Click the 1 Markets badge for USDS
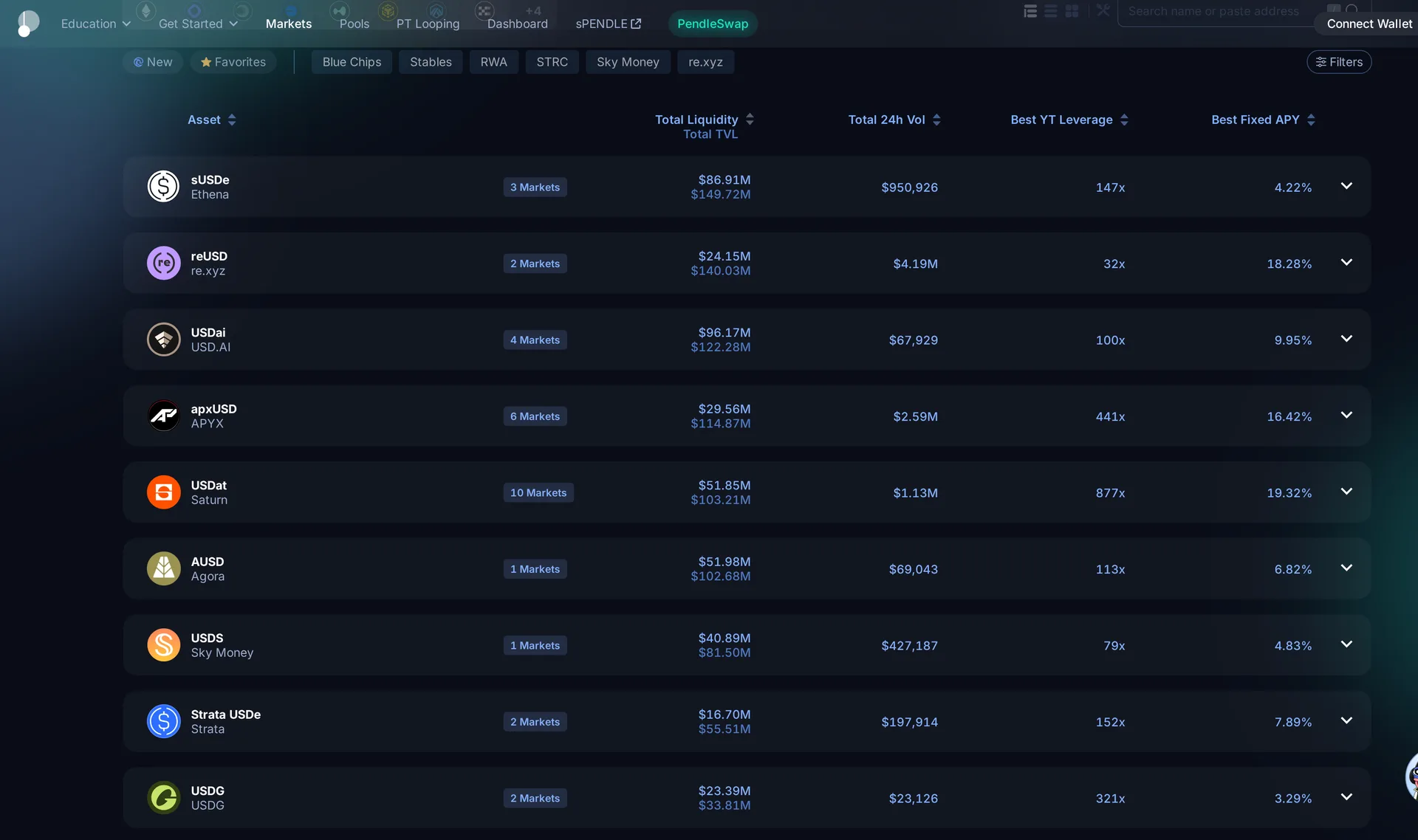This screenshot has height=840, width=1418. 535,646
